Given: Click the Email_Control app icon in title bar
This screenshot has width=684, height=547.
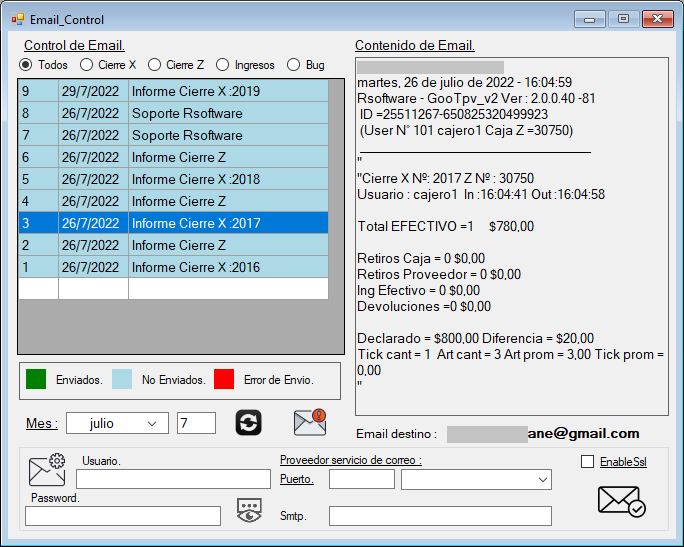Looking at the screenshot, I should [17, 19].
